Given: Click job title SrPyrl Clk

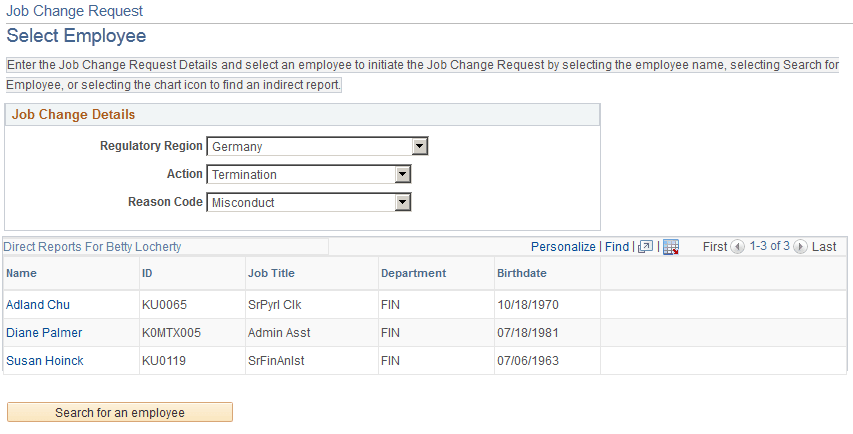Looking at the screenshot, I should point(275,305).
